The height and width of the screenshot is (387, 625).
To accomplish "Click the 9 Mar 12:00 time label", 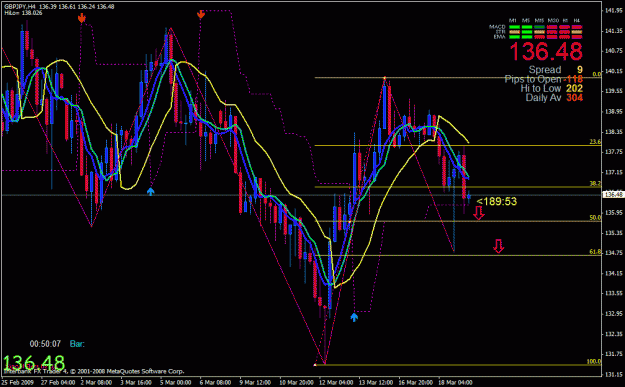I will tap(255, 382).
